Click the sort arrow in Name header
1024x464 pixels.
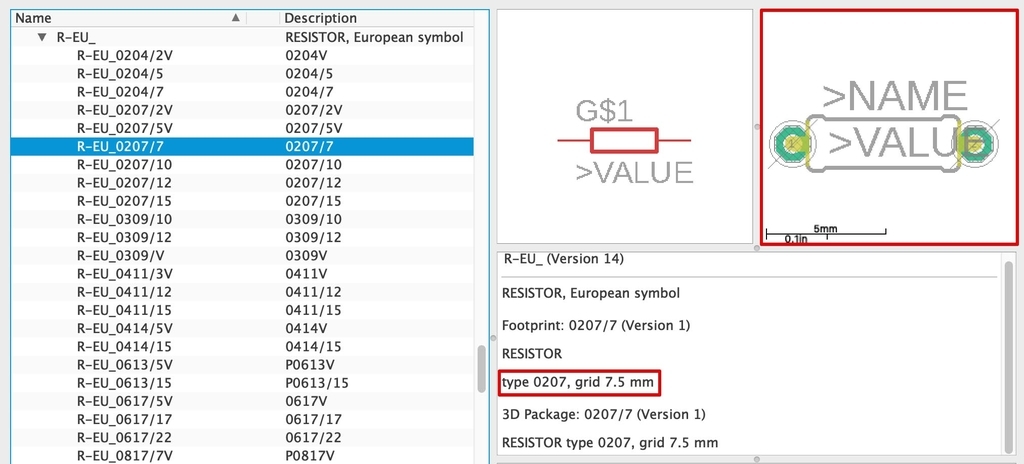click(x=236, y=18)
